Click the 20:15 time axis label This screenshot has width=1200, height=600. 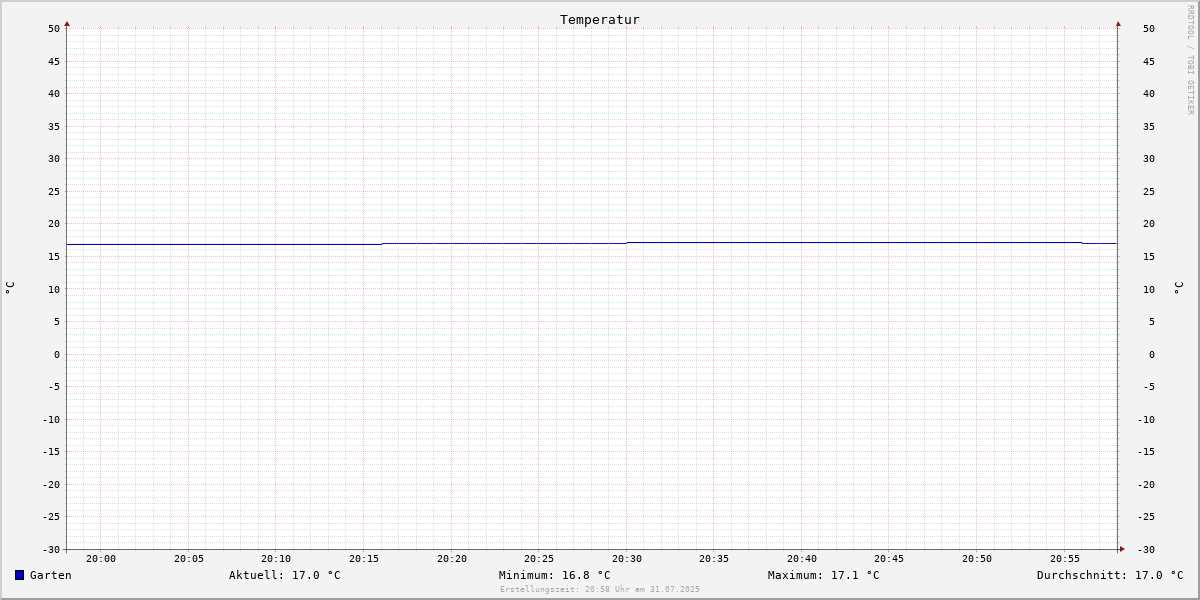[364, 559]
